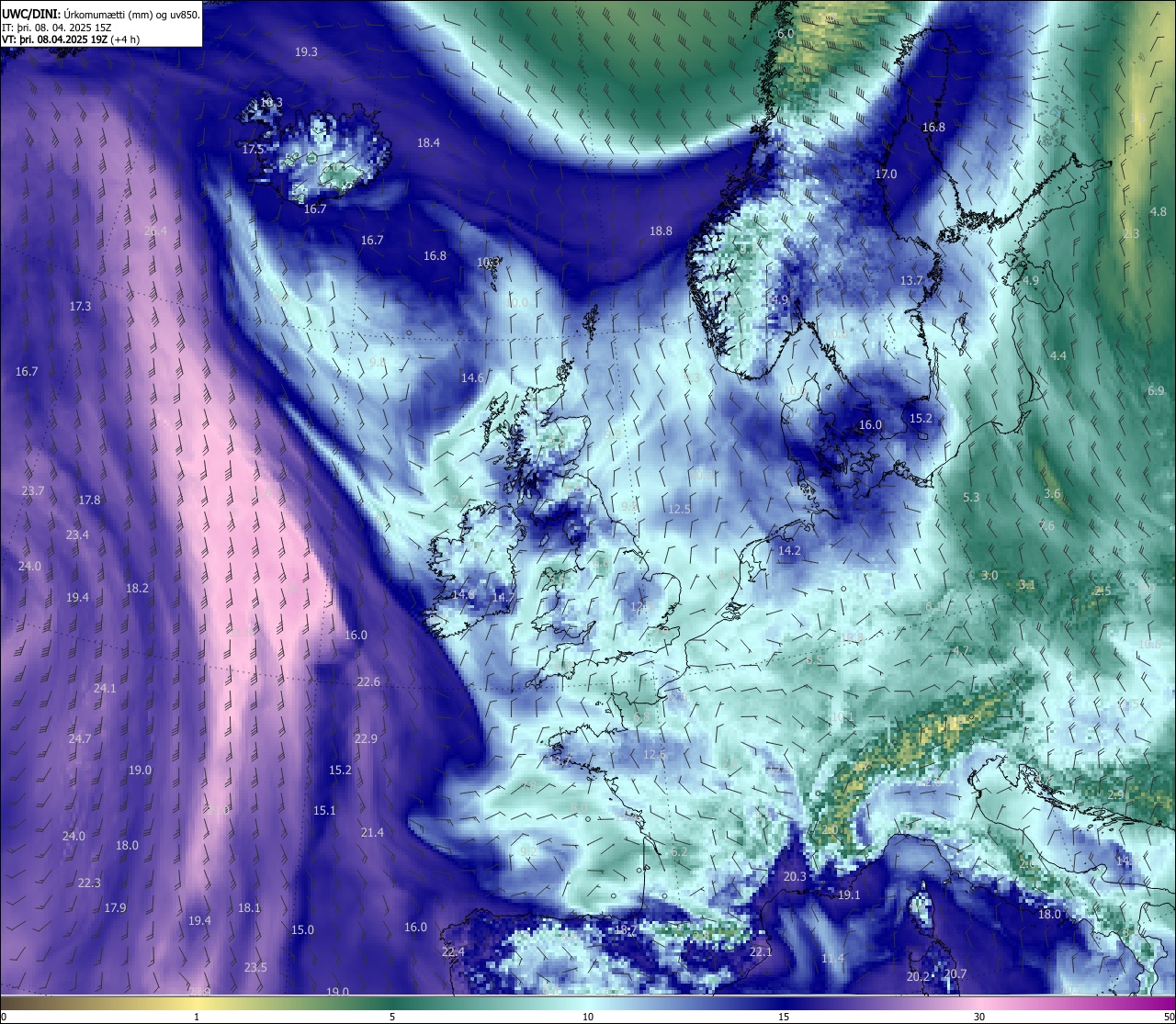Click the 17.8 value in the Atlantic
The height and width of the screenshot is (1024, 1176).
click(89, 501)
